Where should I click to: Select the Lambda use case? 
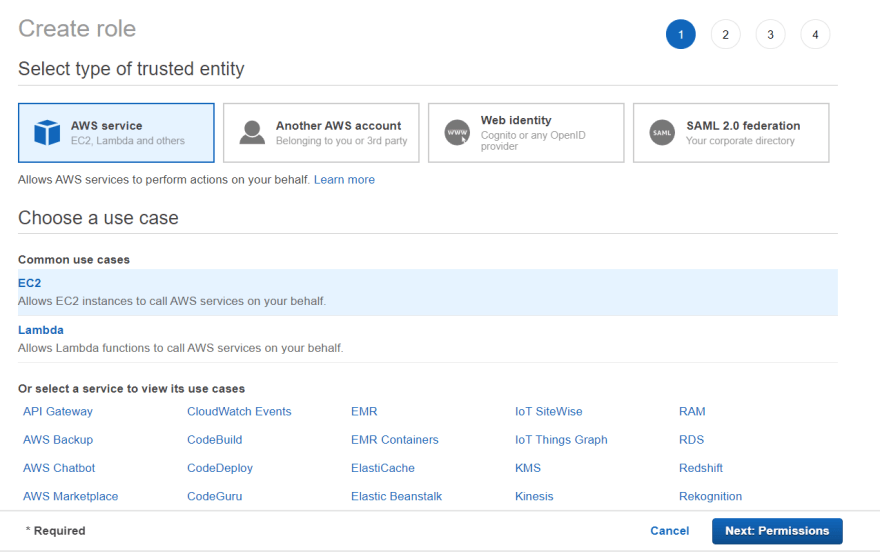(428, 339)
